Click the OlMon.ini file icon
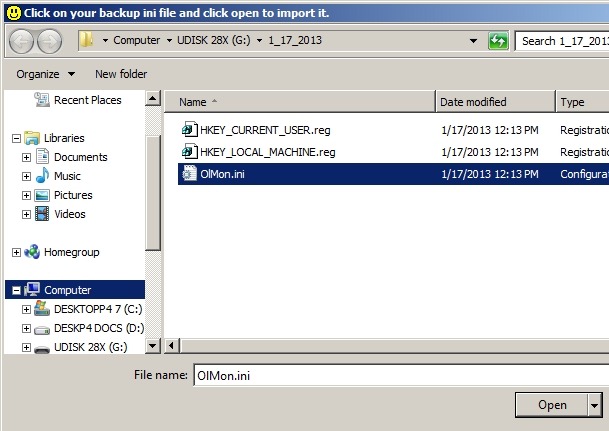The image size is (609, 431). [x=188, y=174]
